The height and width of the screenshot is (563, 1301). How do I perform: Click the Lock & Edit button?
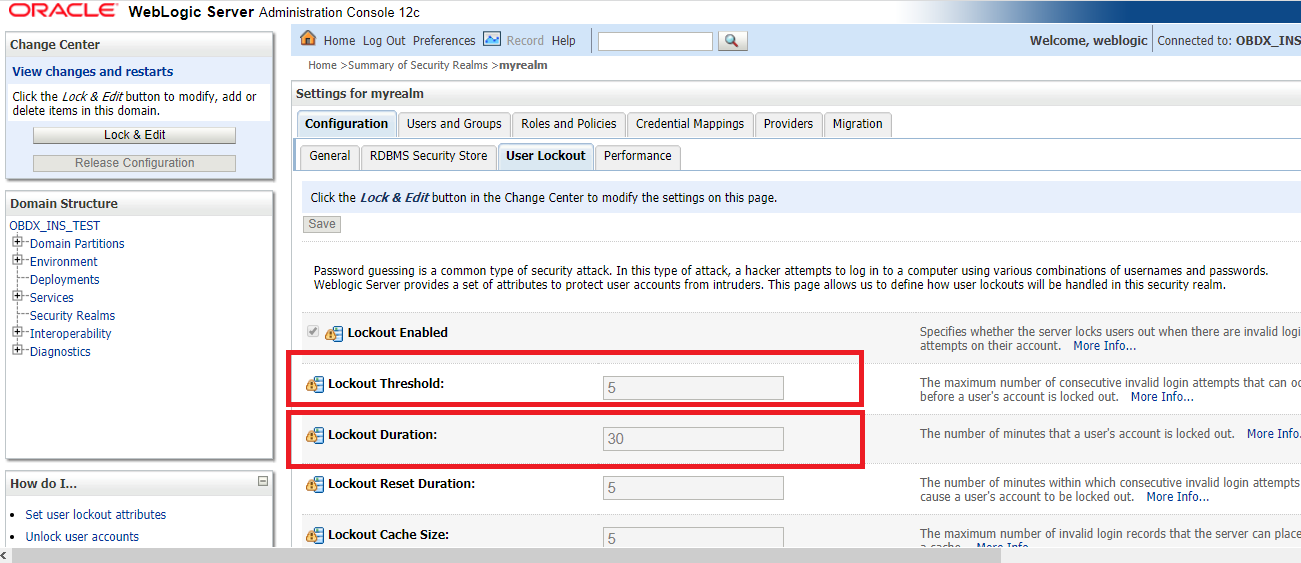point(135,135)
